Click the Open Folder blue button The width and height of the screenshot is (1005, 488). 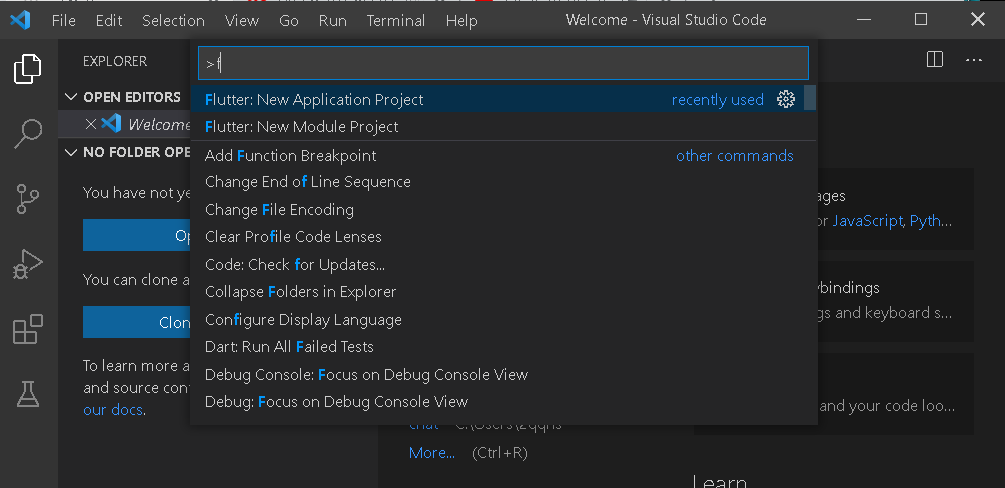(x=137, y=235)
